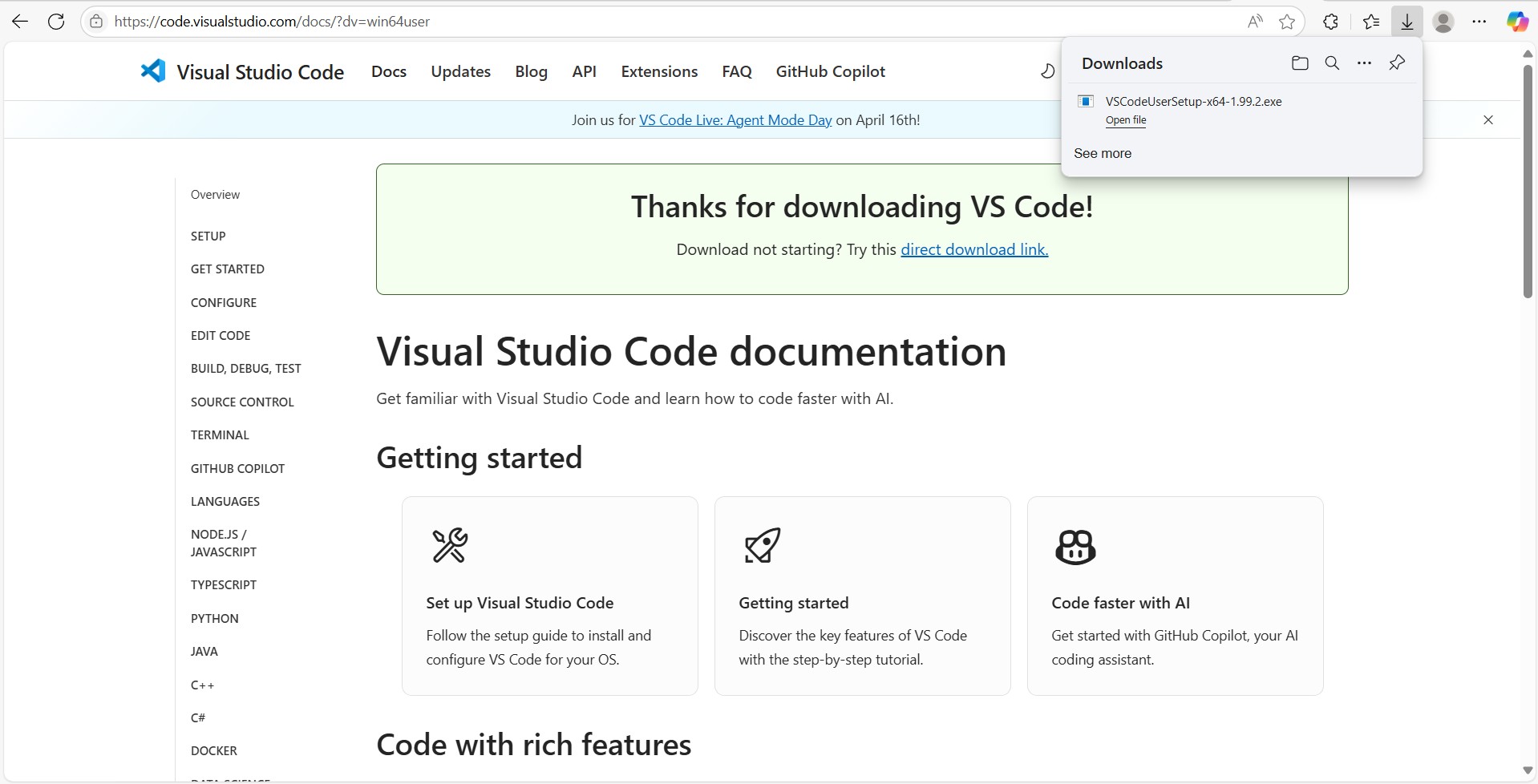Click the scrollbar down arrow
1538x784 pixels.
coord(1528,770)
